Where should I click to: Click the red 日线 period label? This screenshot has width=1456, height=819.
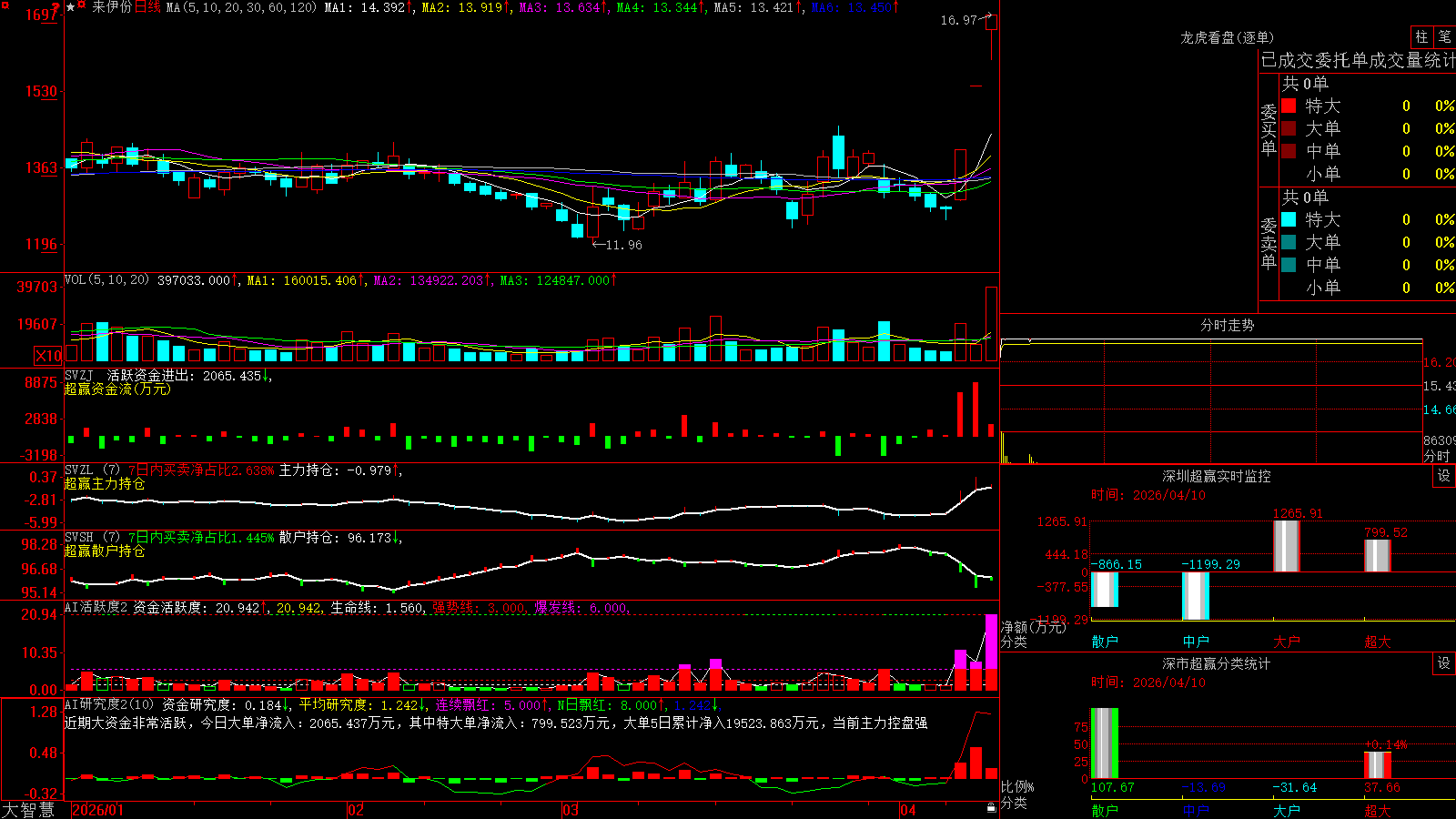pos(148,7)
